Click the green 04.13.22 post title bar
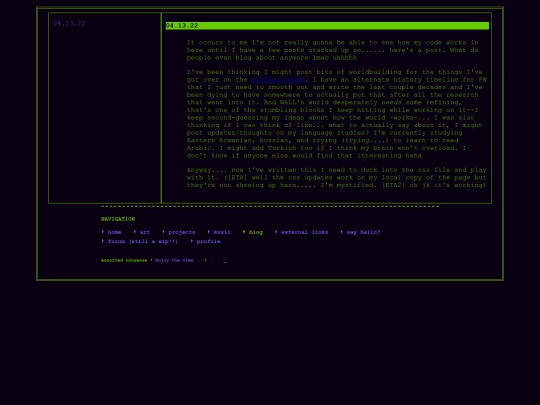 tap(327, 25)
